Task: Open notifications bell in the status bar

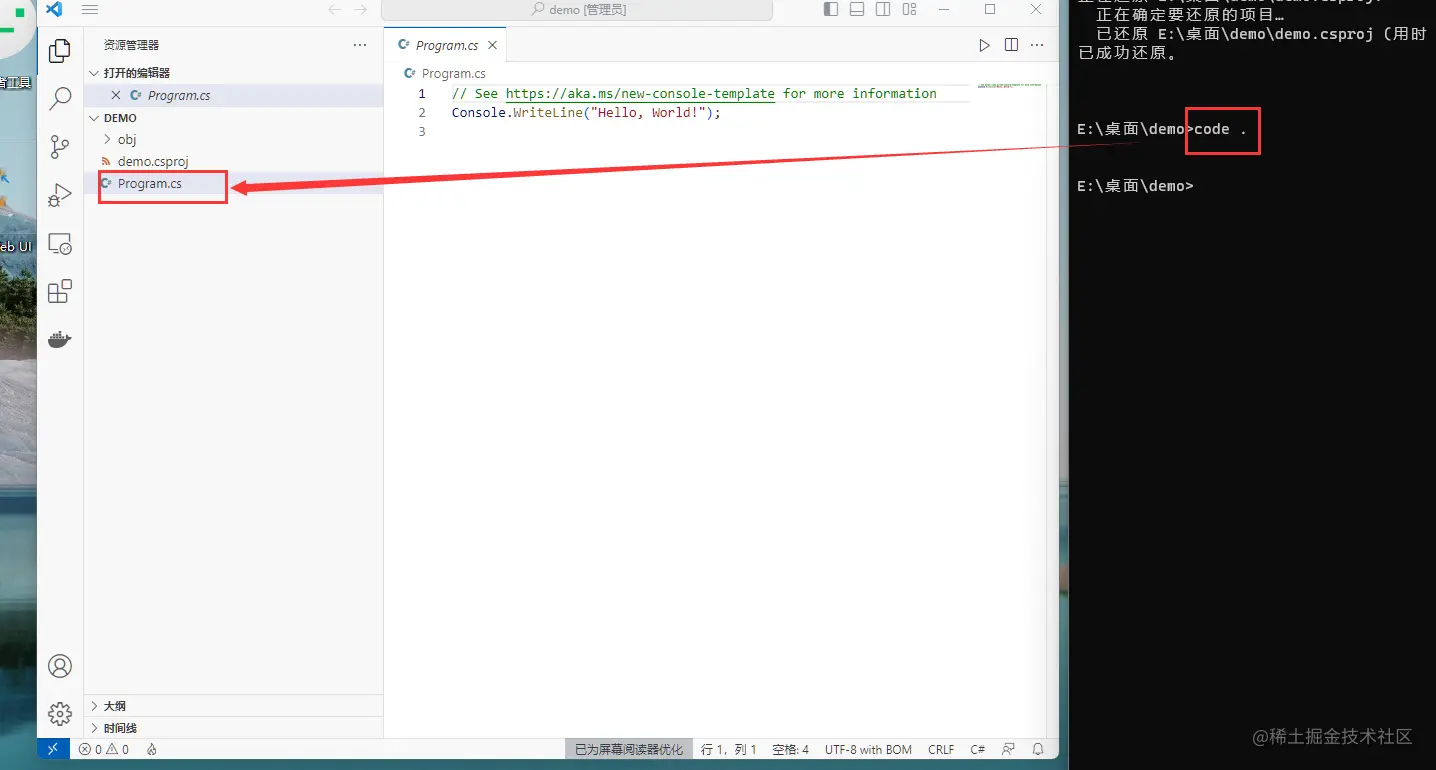Action: click(1038, 749)
